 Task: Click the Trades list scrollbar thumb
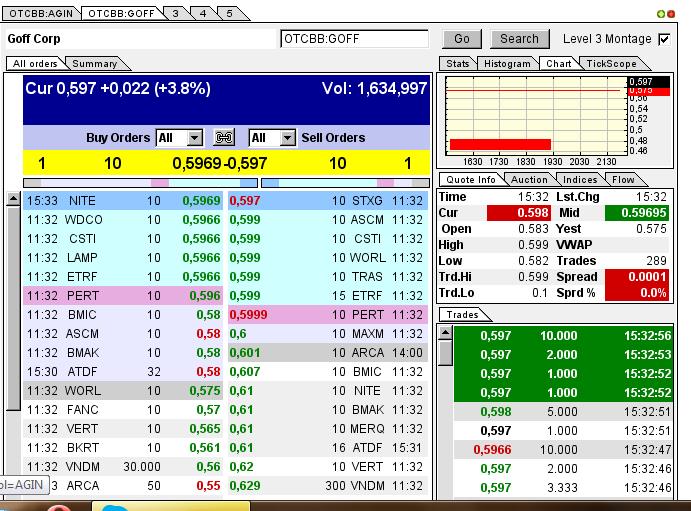pos(446,352)
